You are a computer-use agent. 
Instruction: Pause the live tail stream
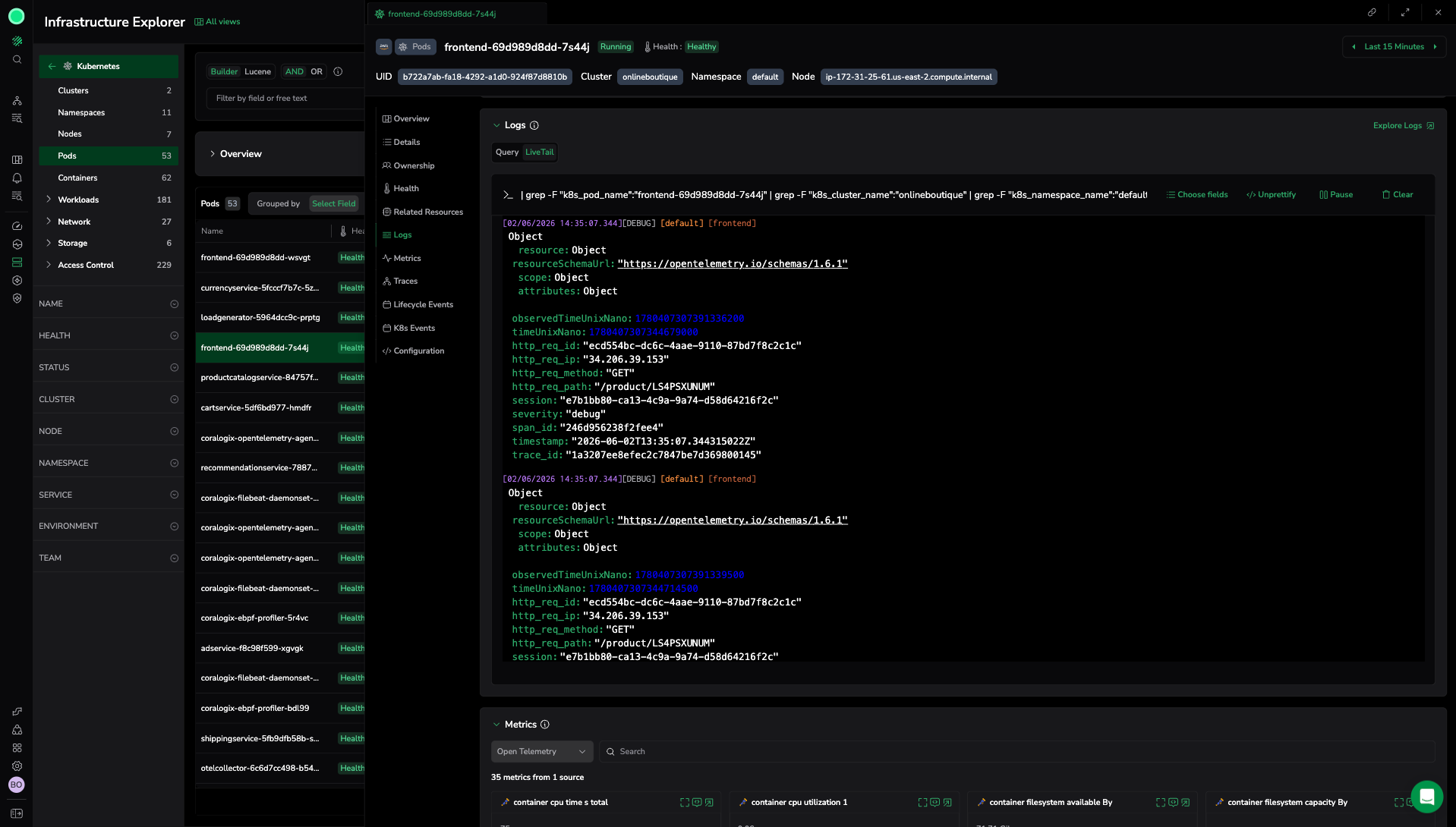tap(1336, 195)
